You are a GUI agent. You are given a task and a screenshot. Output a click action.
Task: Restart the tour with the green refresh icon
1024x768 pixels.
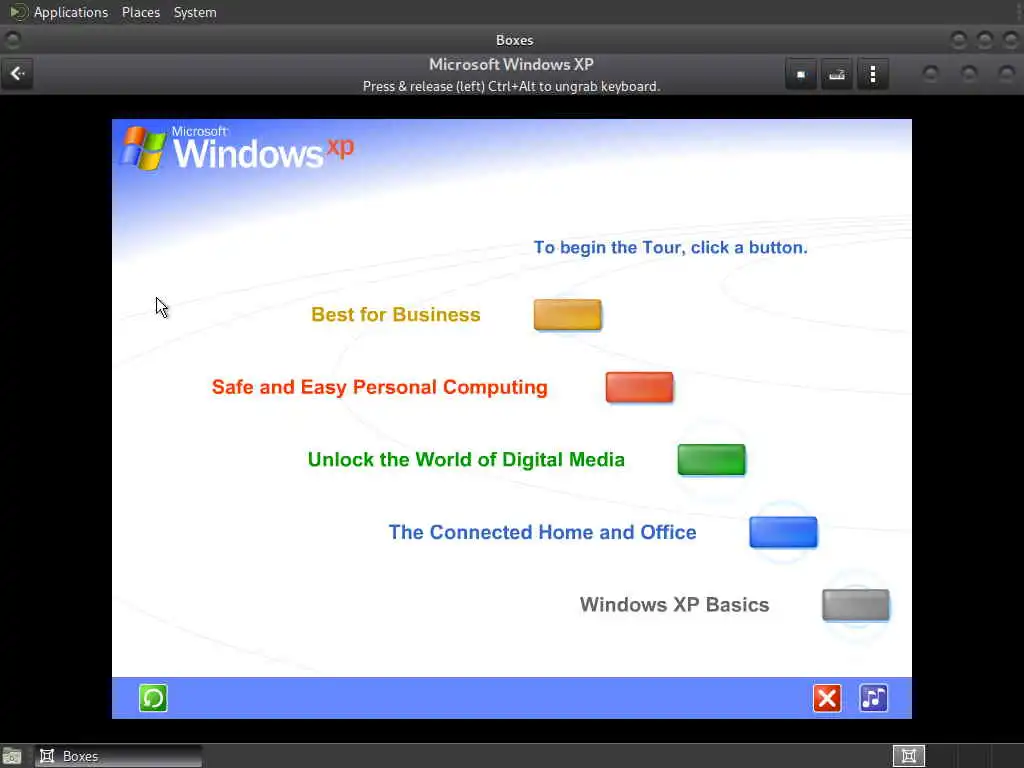tap(153, 698)
